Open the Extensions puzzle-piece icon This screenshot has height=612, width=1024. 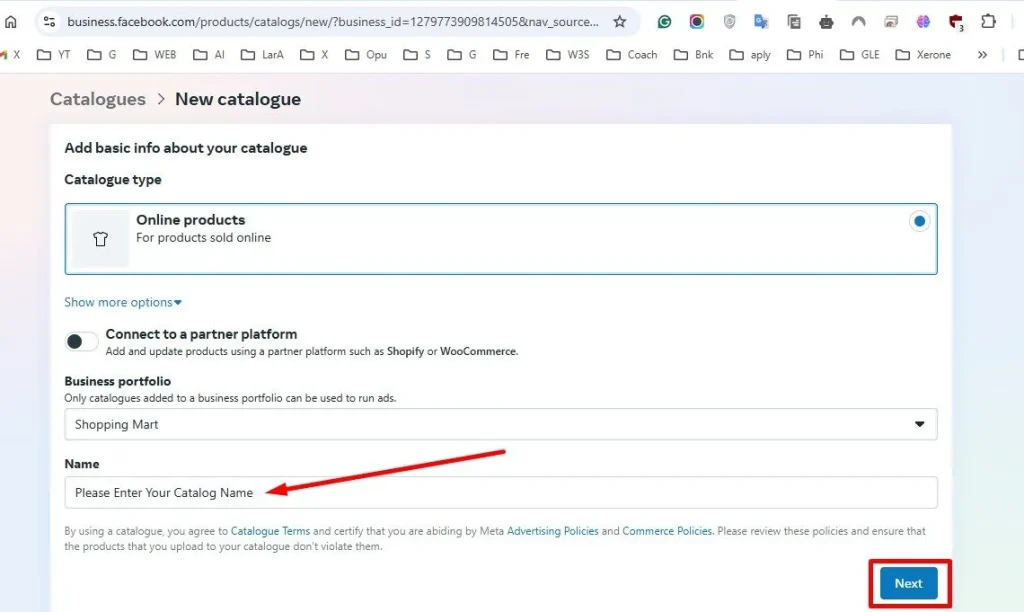[988, 22]
